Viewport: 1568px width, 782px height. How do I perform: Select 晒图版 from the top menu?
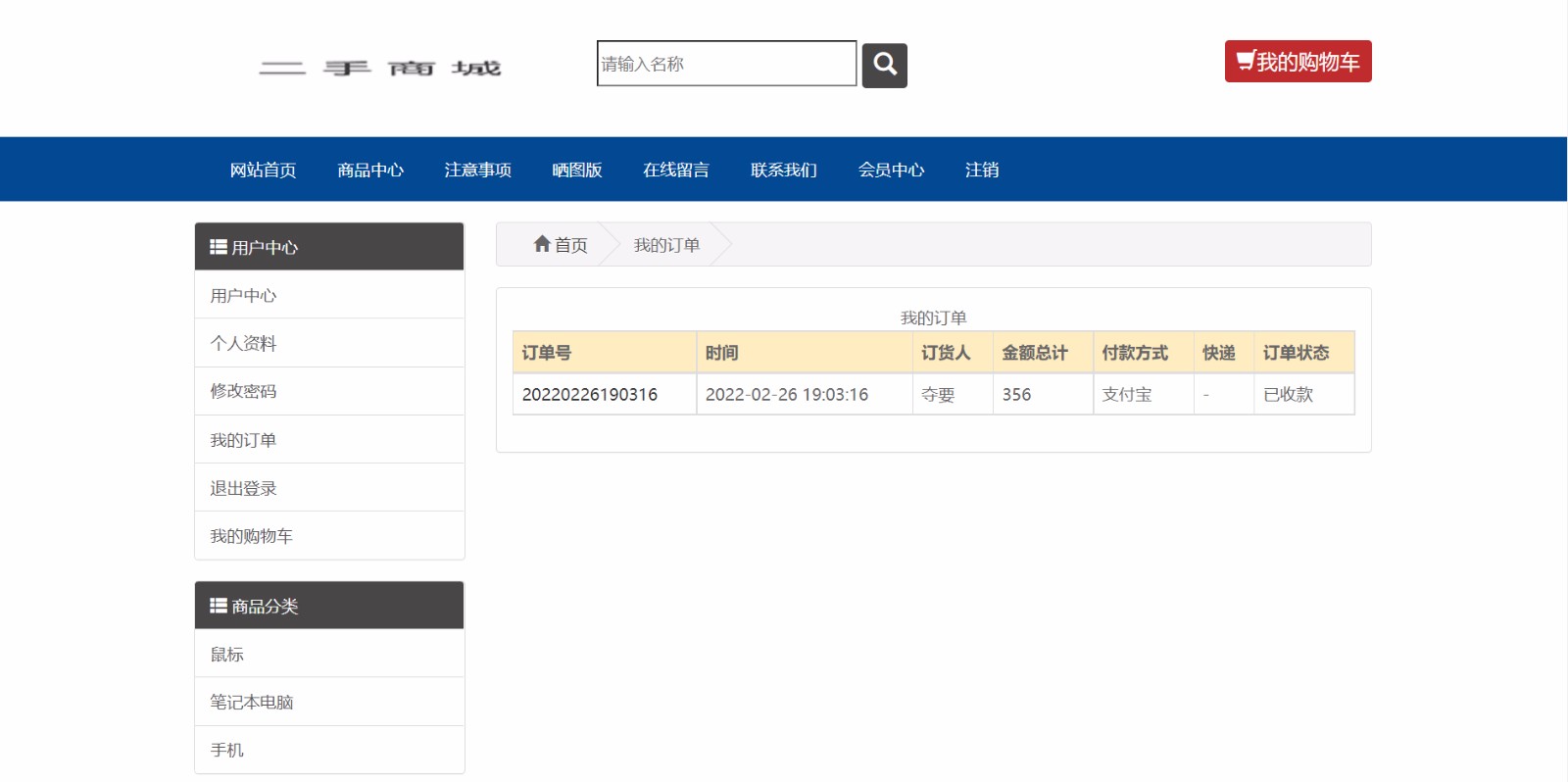pyautogui.click(x=576, y=170)
